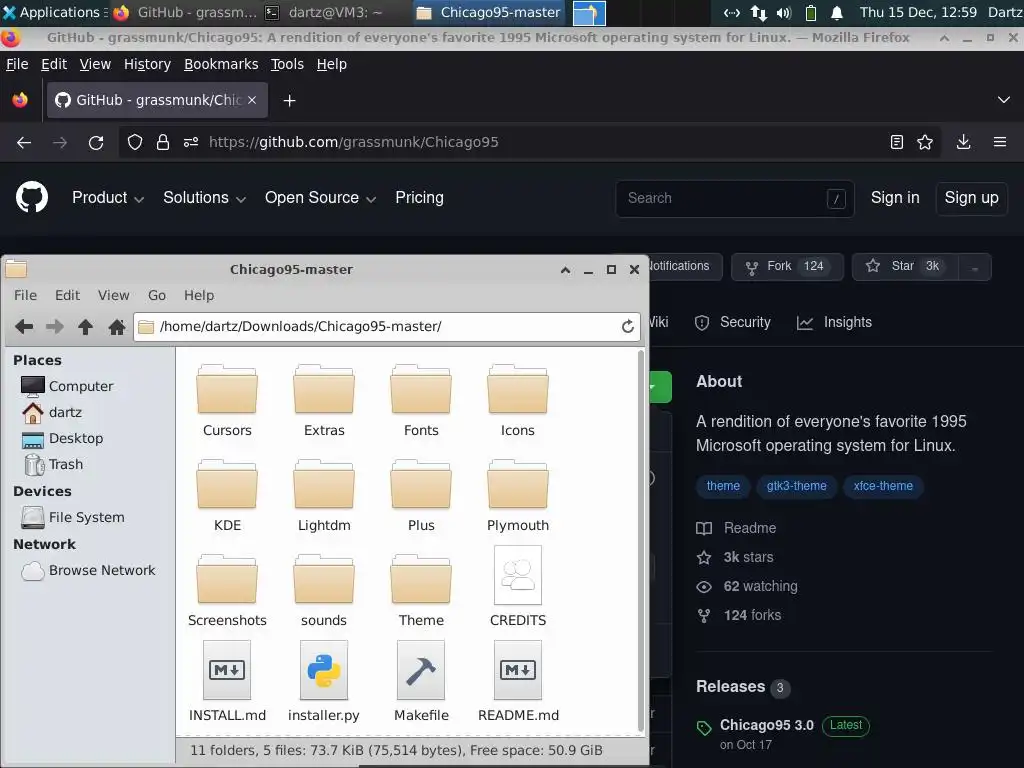Click GitHub Octocat logo

pos(32,197)
